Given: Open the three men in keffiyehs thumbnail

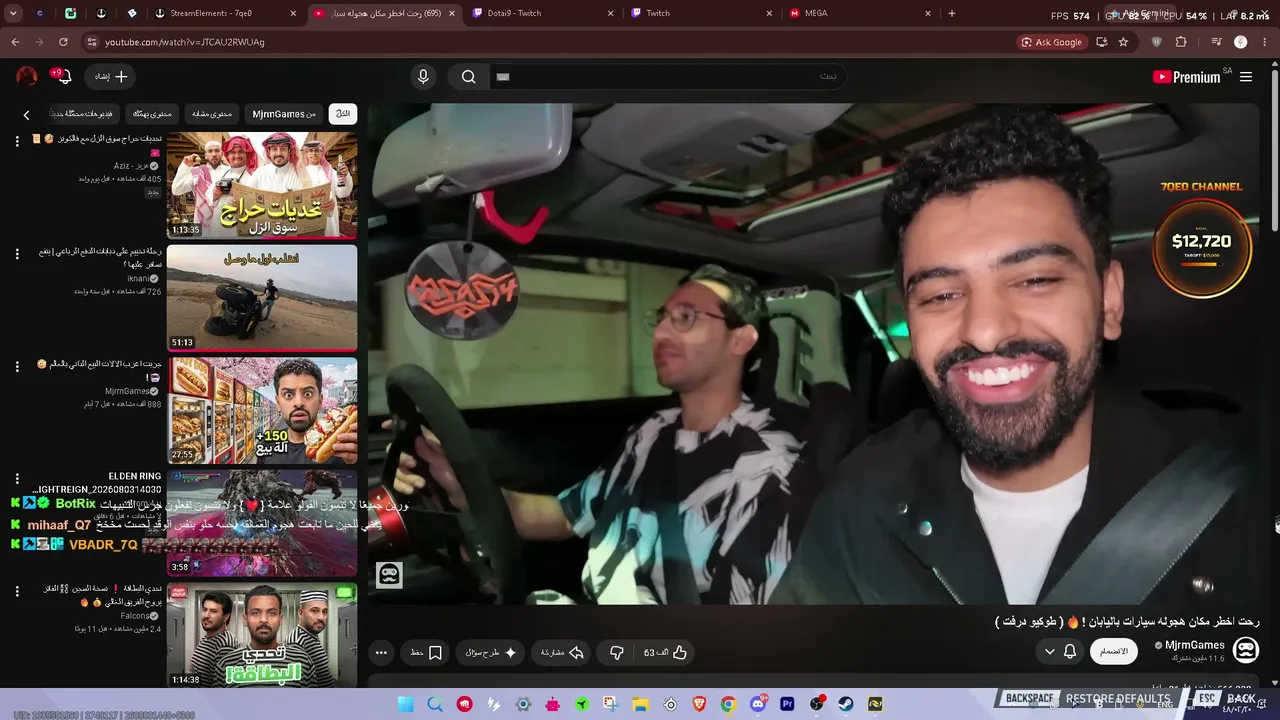Looking at the screenshot, I should [262, 185].
